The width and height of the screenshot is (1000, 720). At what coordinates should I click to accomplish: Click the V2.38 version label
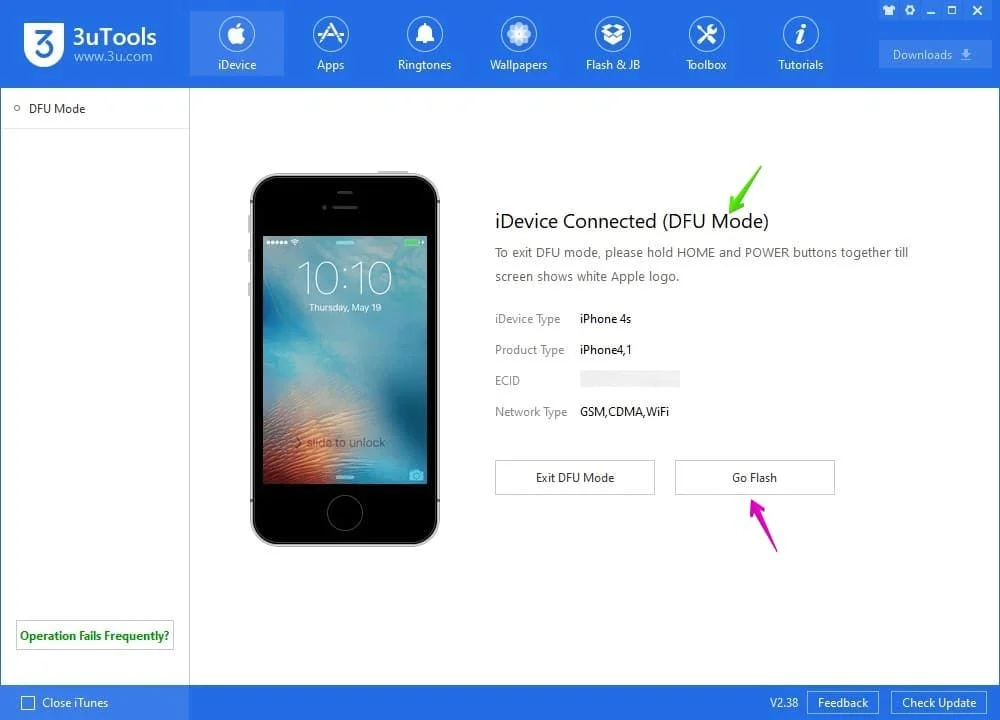click(784, 703)
